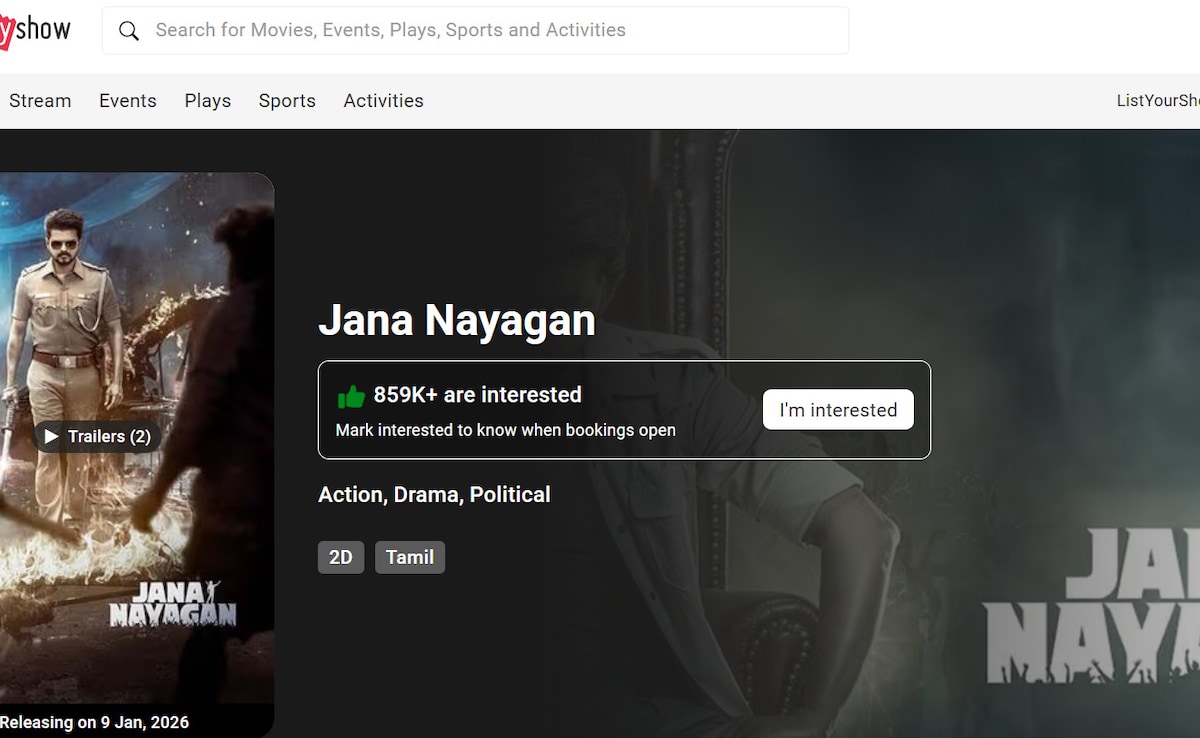Open the Stream section
This screenshot has height=738, width=1200.
(40, 101)
